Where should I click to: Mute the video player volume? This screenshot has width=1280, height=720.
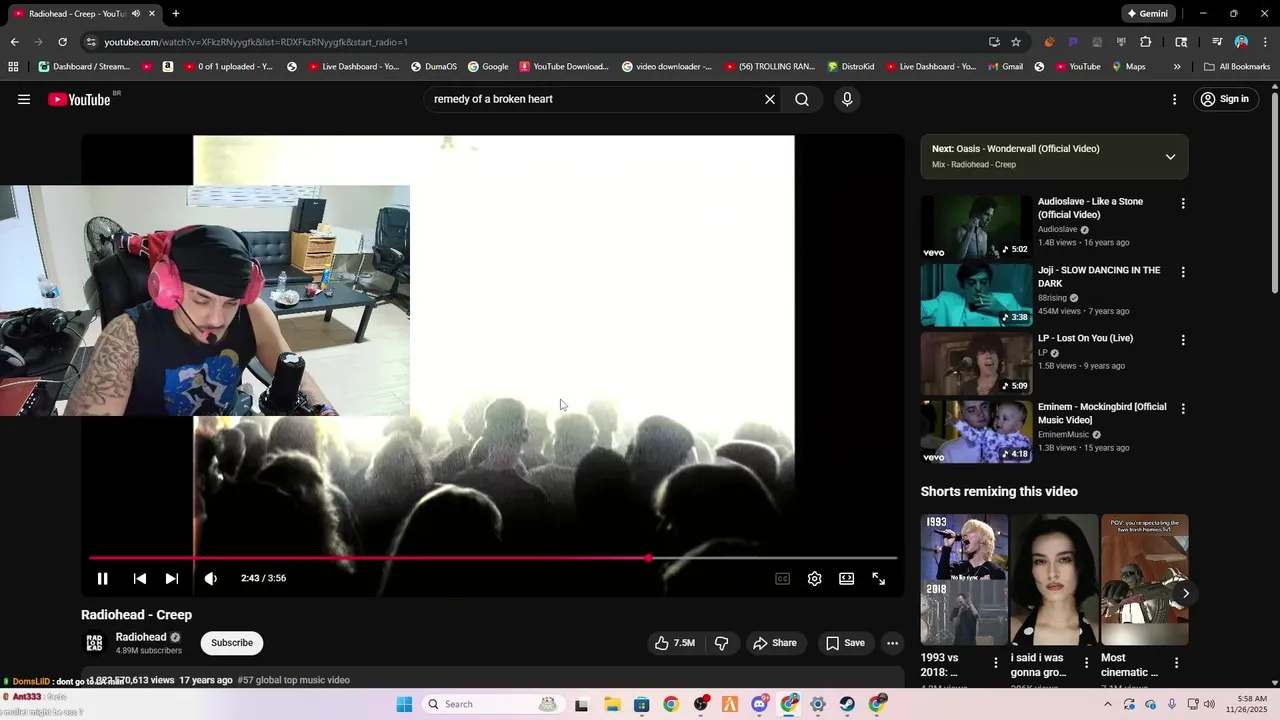(211, 578)
